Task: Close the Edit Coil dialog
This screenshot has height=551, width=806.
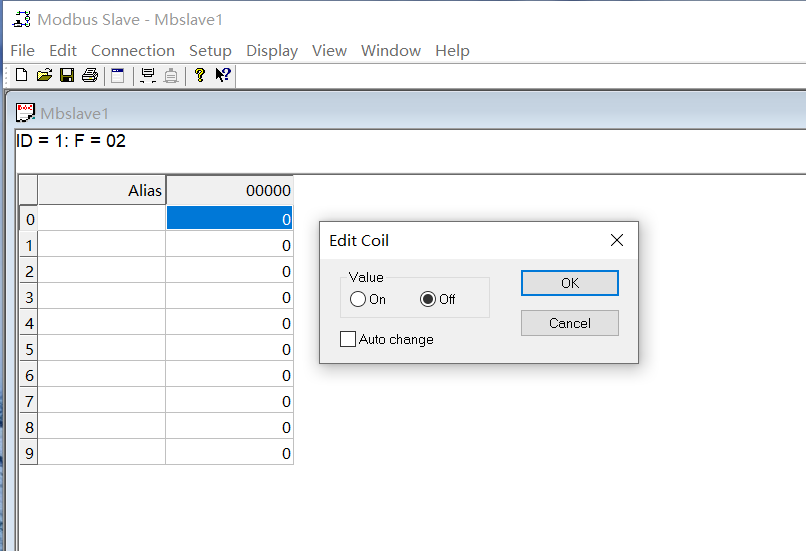Action: pyautogui.click(x=617, y=240)
